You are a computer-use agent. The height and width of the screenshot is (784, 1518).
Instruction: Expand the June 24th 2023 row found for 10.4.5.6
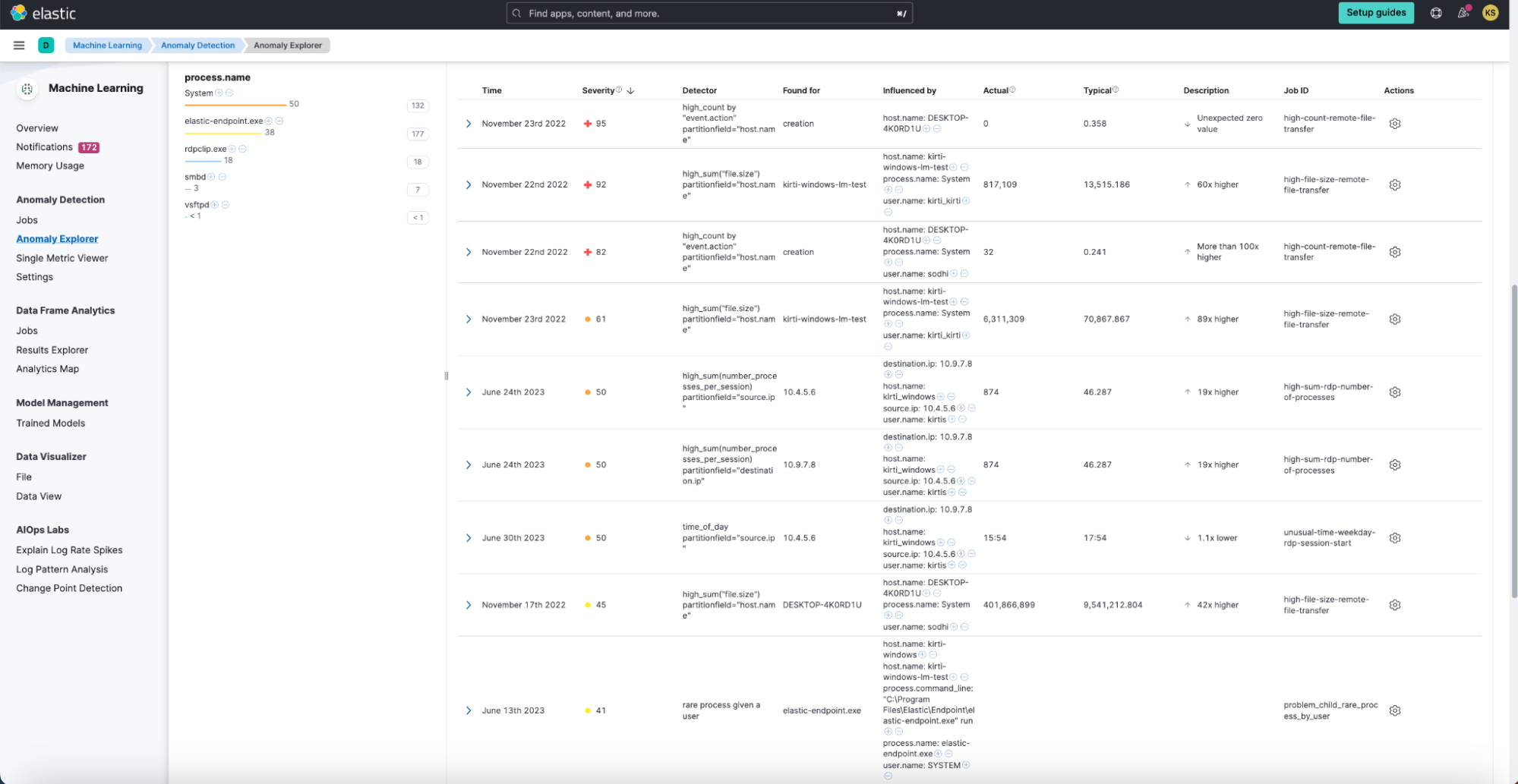point(469,392)
